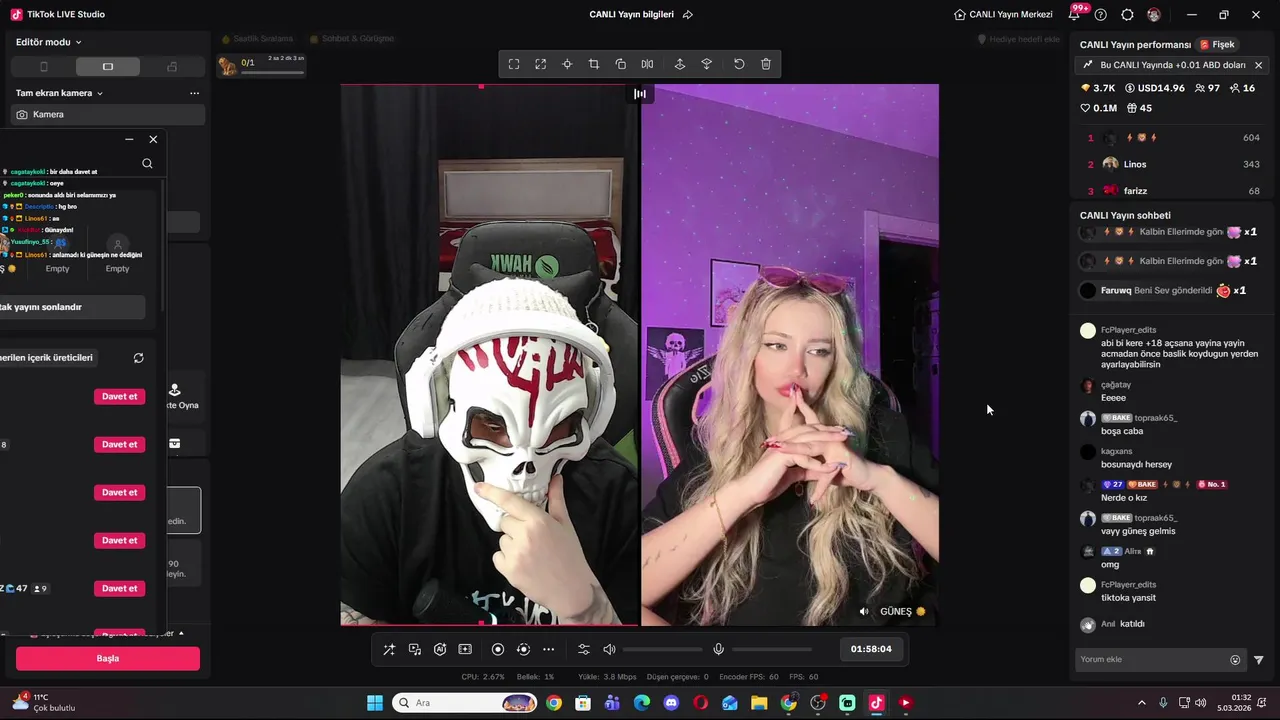Click the search icon in the co-host panel

(x=147, y=163)
